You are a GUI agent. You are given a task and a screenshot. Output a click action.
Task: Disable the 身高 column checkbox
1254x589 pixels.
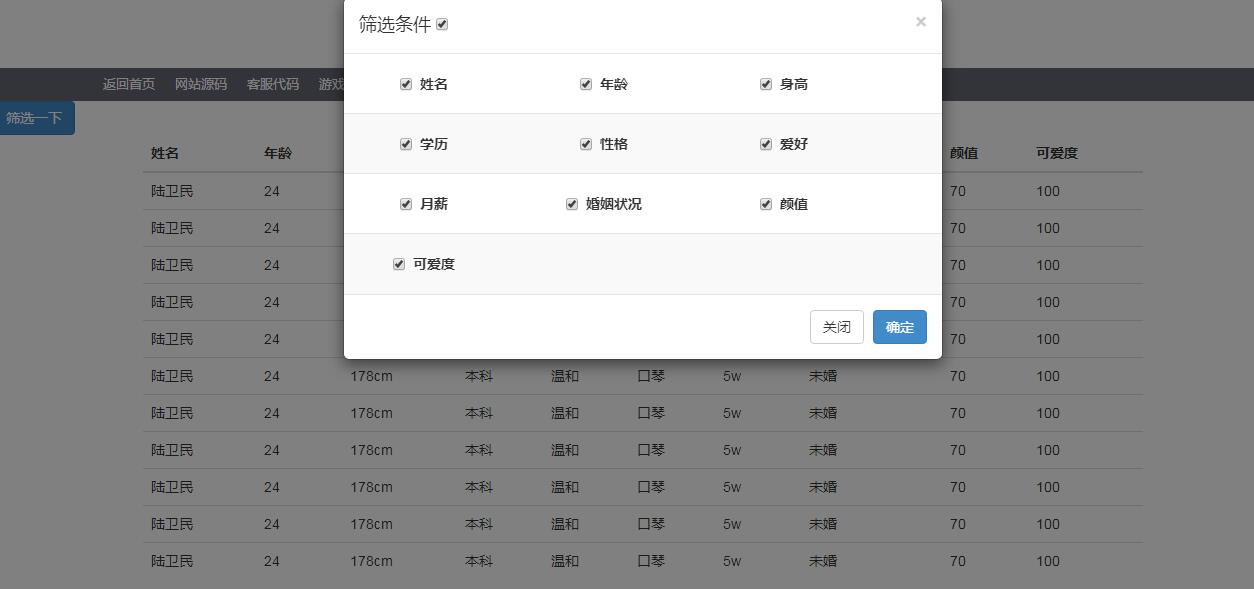(x=766, y=84)
